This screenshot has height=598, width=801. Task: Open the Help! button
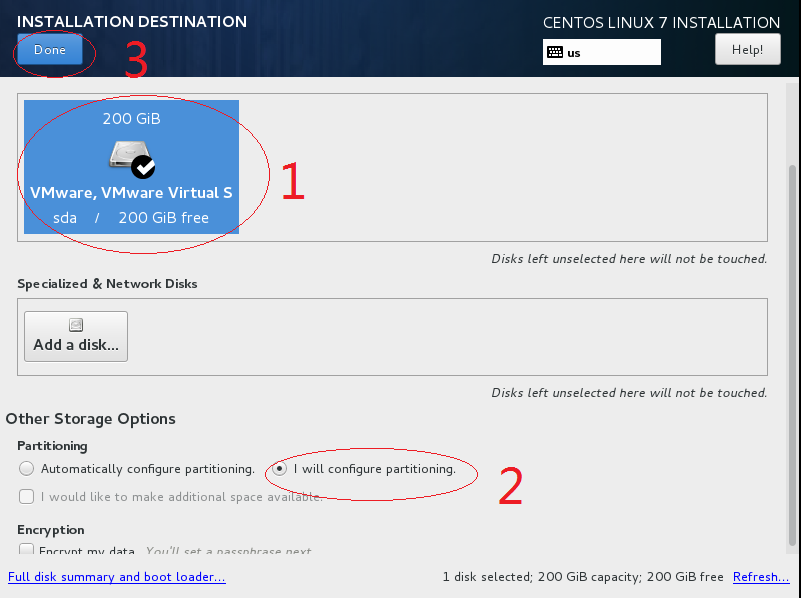[x=747, y=50]
